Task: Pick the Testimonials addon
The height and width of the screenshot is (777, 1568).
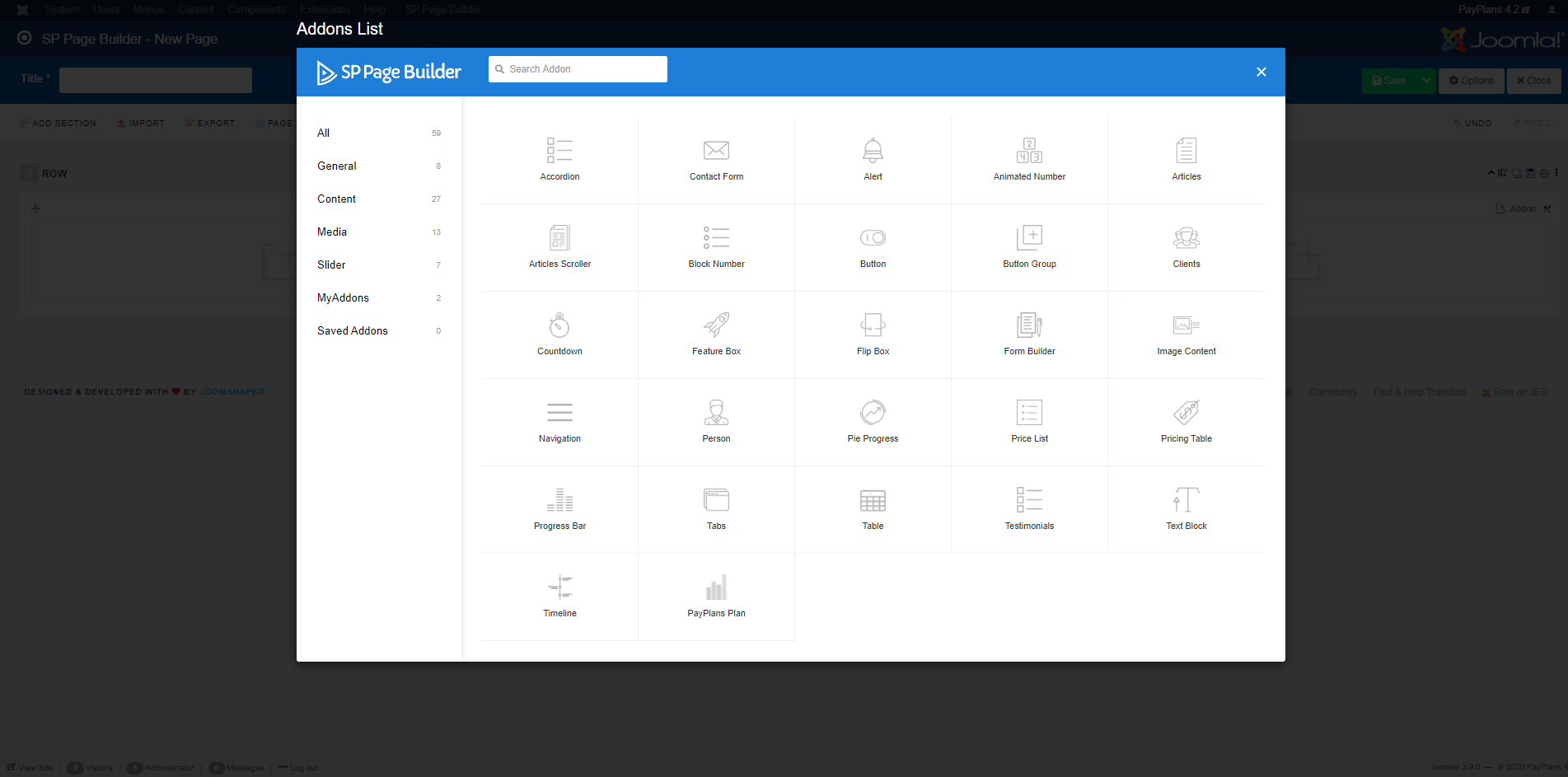Action: (x=1029, y=510)
